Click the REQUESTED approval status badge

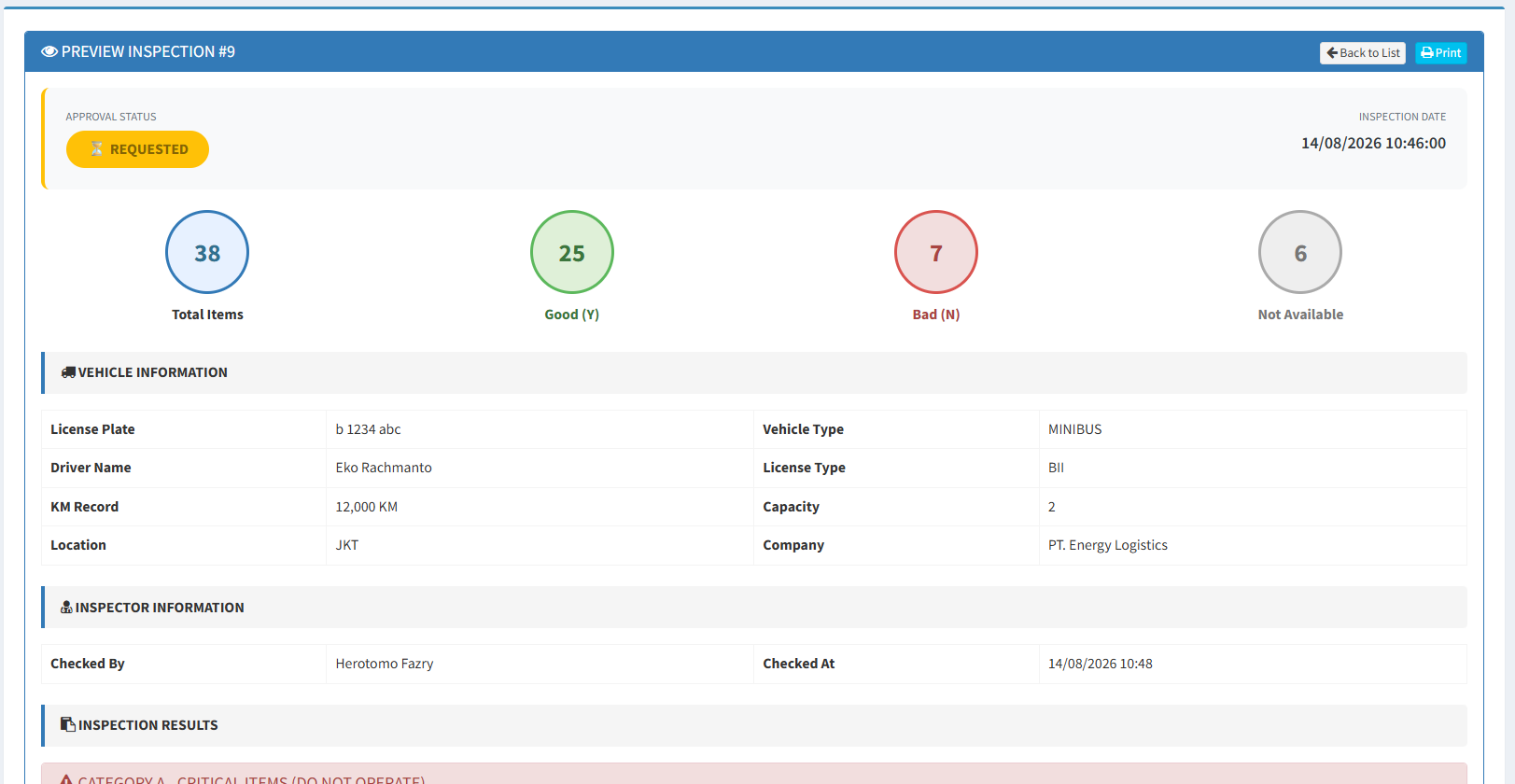(x=137, y=149)
